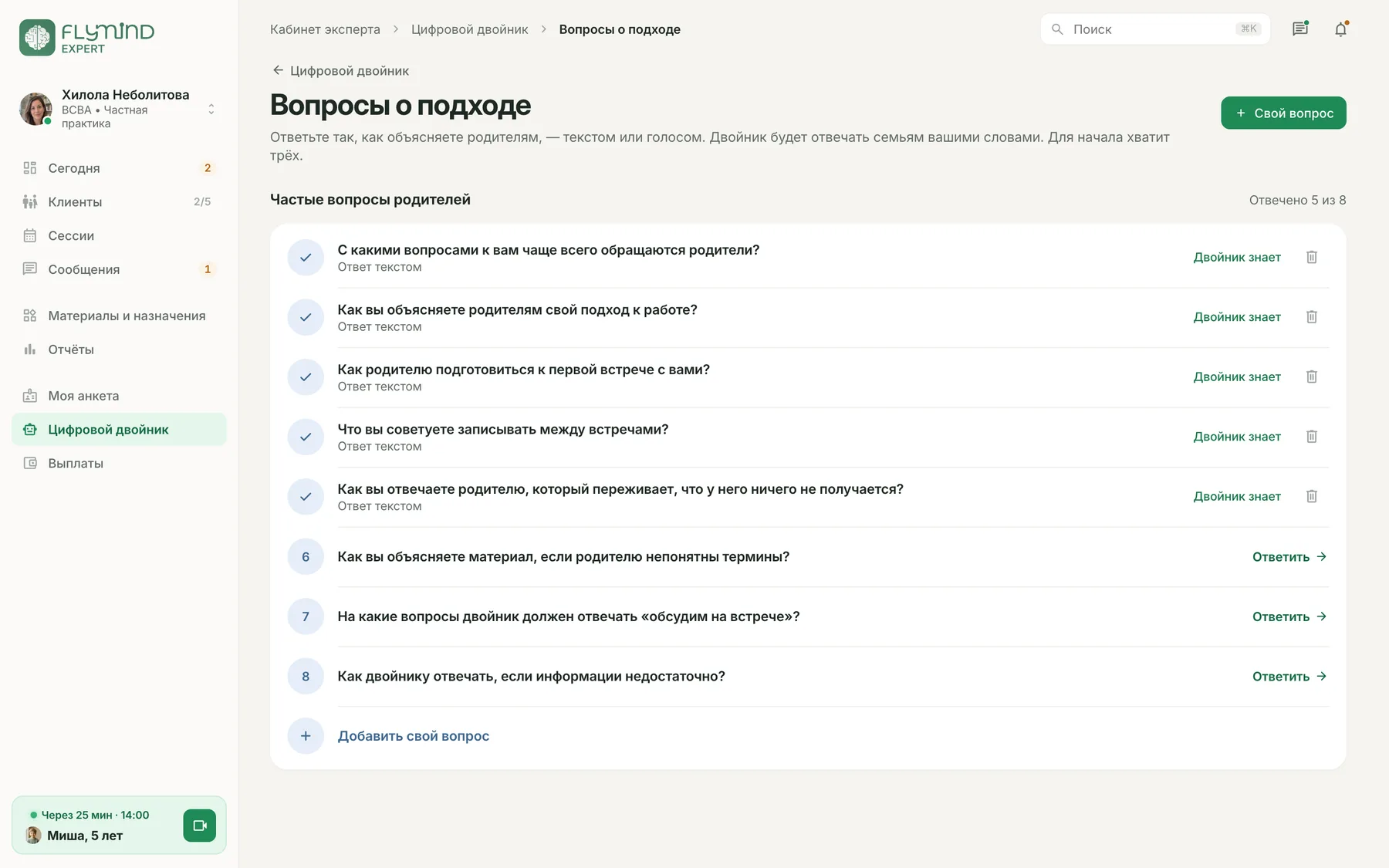Go to 'Материалы и назначения' sidebar item

[x=119, y=316]
